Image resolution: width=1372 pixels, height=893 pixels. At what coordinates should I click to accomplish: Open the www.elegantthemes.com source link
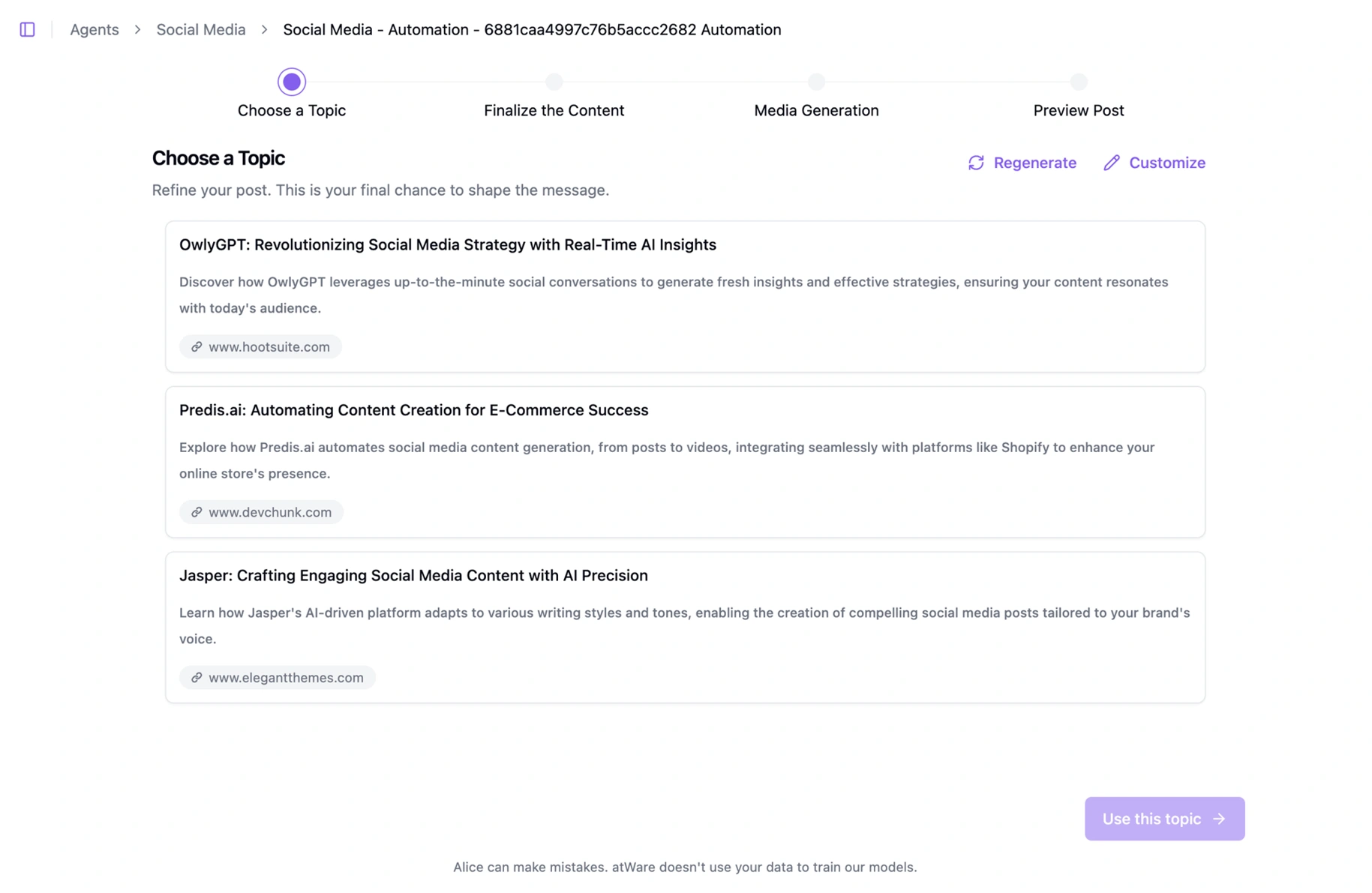click(x=286, y=678)
